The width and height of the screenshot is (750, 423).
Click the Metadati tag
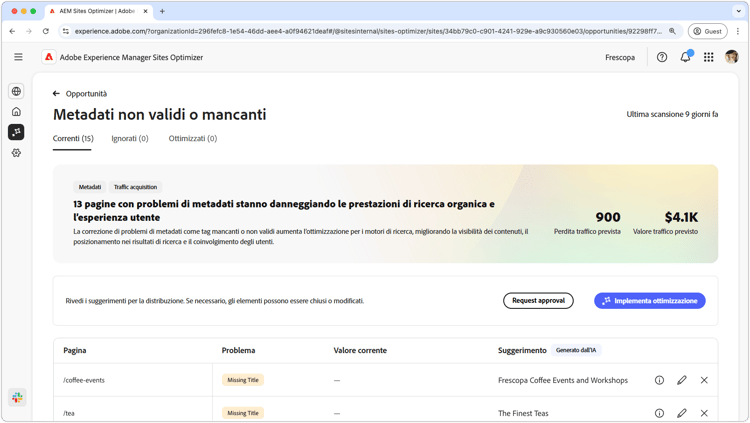click(90, 187)
